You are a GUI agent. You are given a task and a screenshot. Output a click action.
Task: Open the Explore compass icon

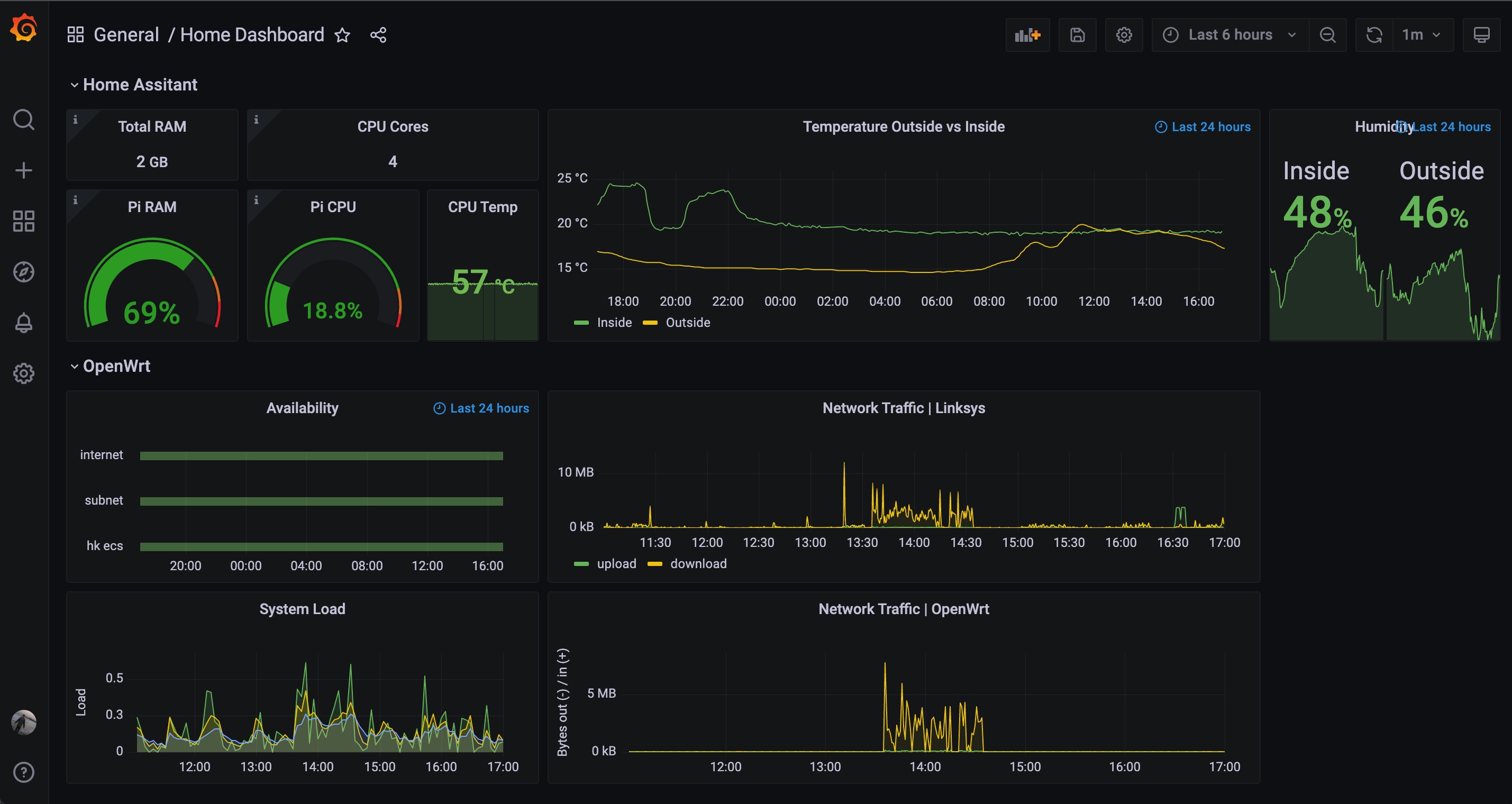pos(23,272)
